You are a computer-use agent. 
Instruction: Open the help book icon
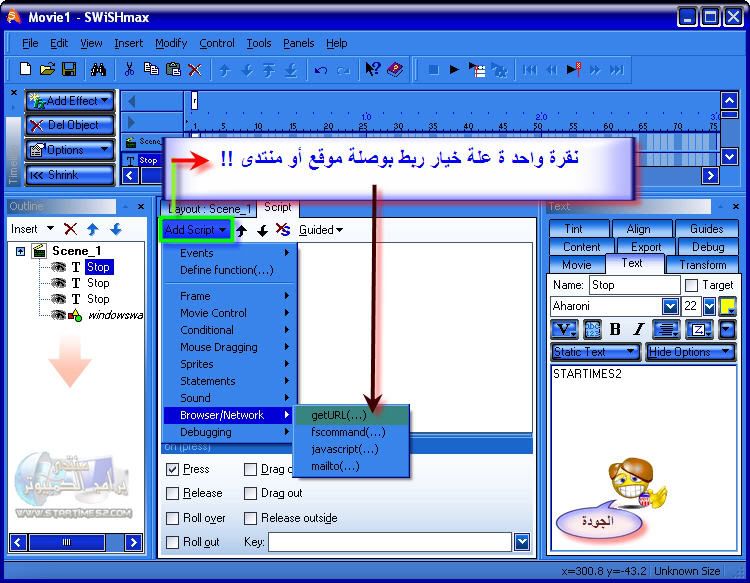pos(395,70)
